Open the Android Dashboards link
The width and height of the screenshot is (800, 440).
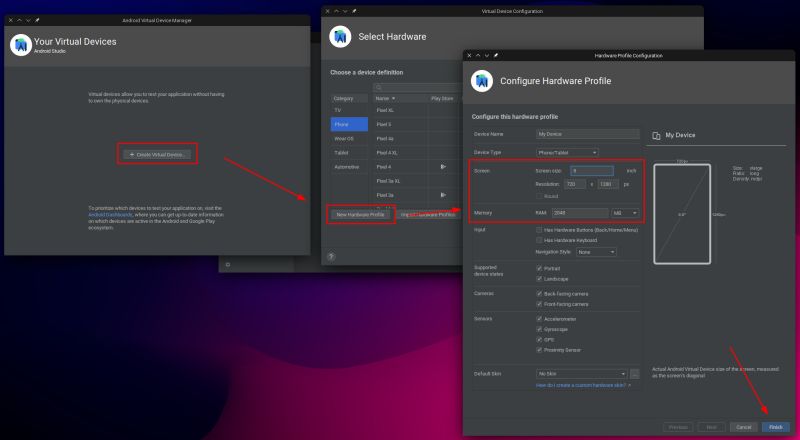pos(110,215)
